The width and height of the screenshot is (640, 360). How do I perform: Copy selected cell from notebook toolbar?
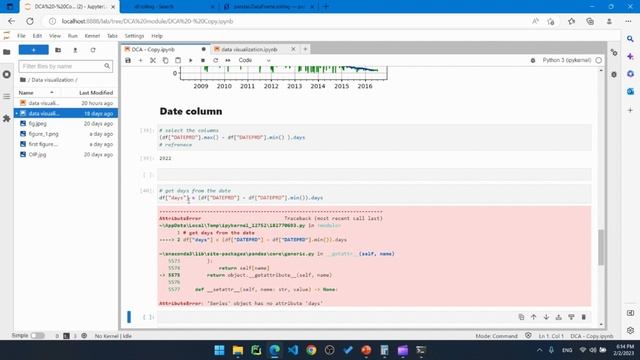(x=165, y=60)
